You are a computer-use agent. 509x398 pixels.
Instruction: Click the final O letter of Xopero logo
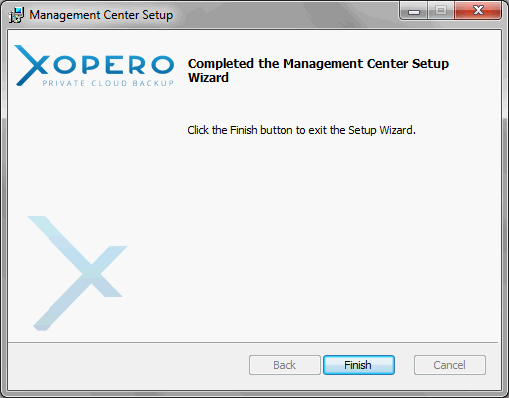tap(163, 65)
